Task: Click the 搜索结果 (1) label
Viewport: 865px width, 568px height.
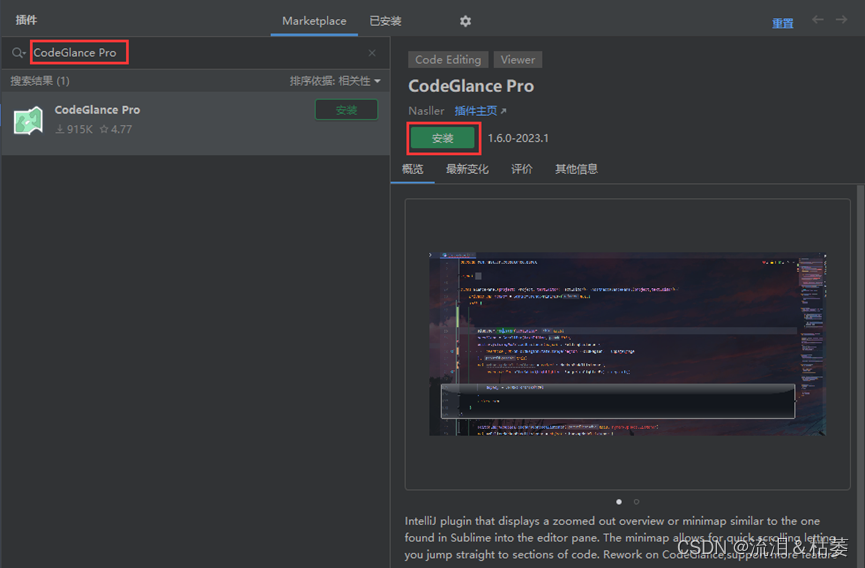Action: (40, 81)
